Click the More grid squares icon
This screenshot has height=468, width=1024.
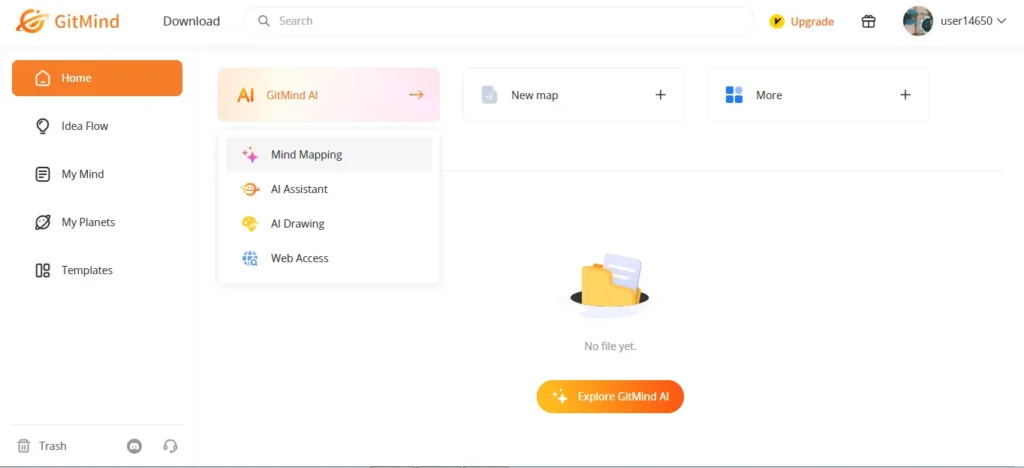[734, 95]
